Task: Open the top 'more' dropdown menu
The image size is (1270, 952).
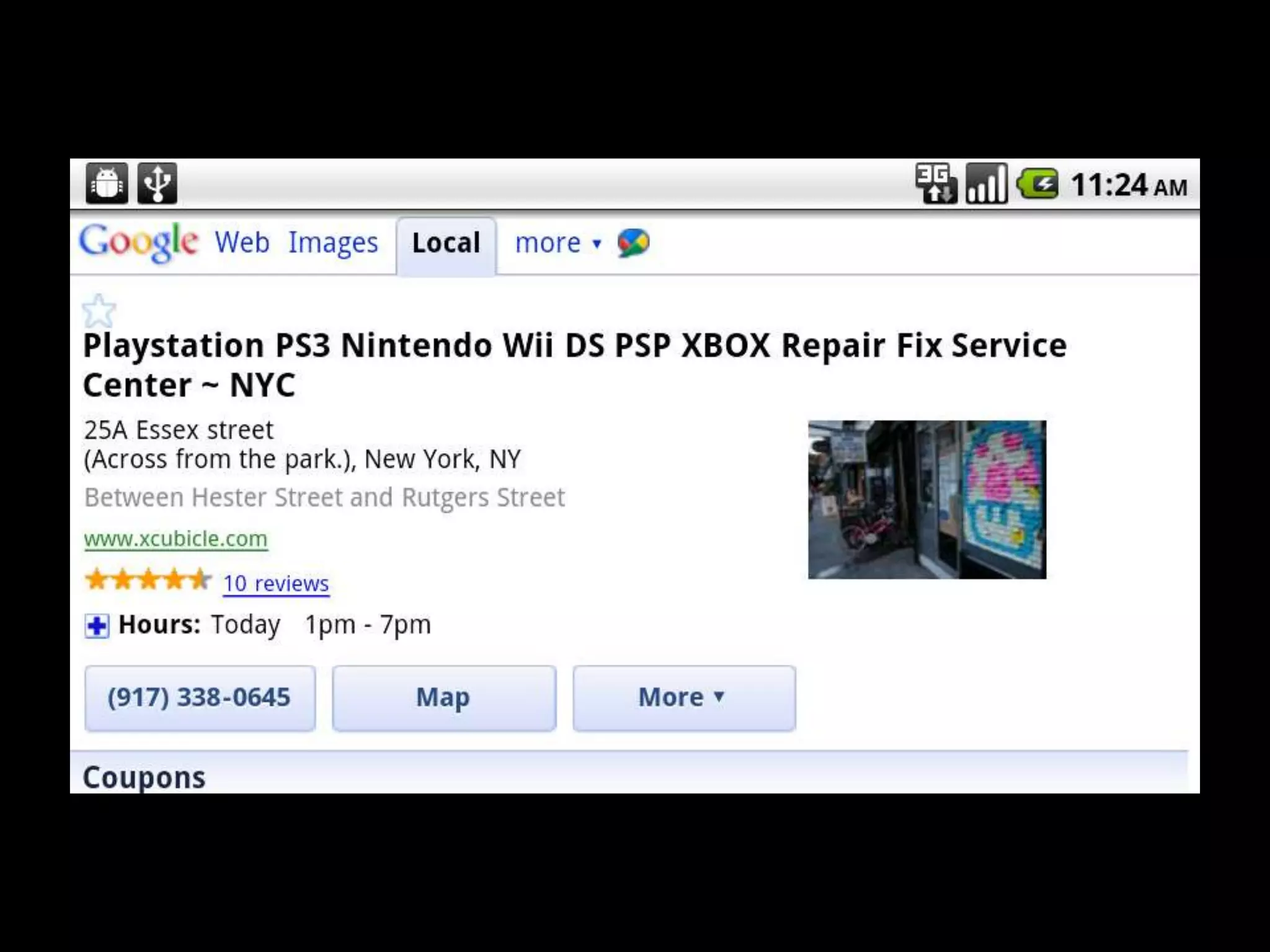Action: [558, 243]
